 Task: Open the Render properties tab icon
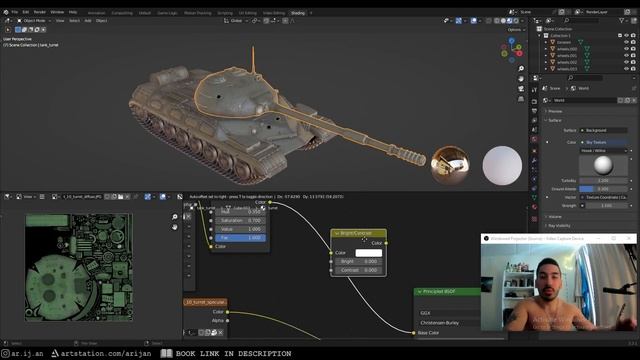point(534,101)
